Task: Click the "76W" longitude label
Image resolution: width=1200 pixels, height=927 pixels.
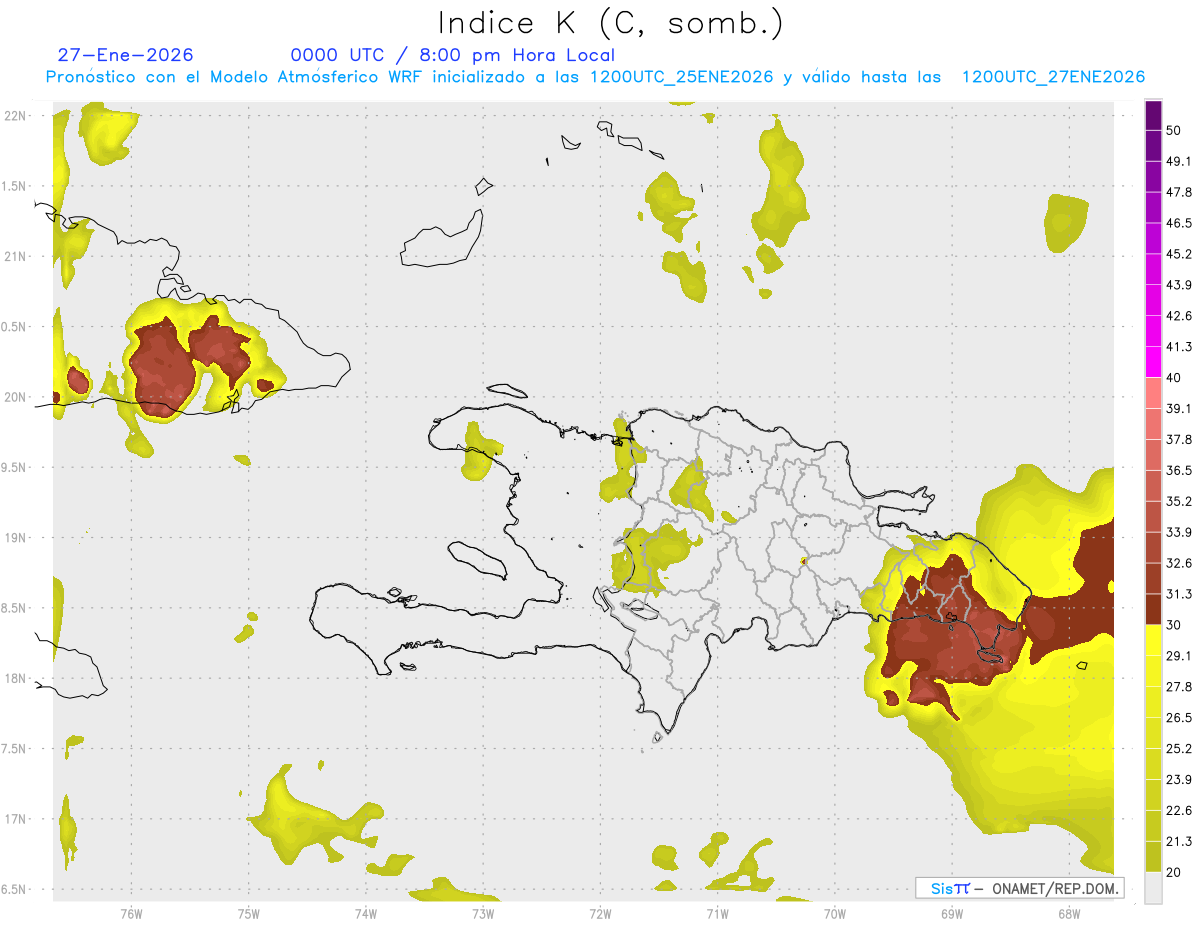Action: coord(131,914)
